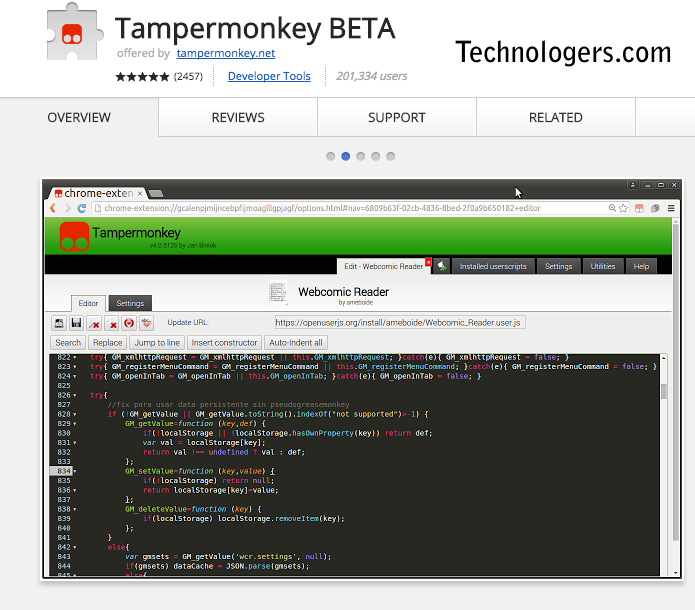Open a new tab next to chrome-exten
The image size is (695, 610).
pos(155,193)
